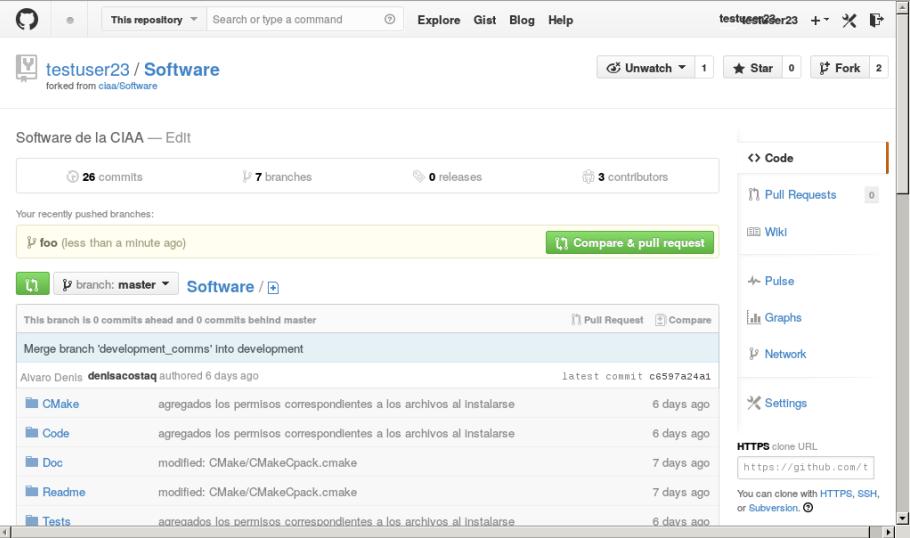Fork the repository
910x538 pixels.
click(840, 68)
